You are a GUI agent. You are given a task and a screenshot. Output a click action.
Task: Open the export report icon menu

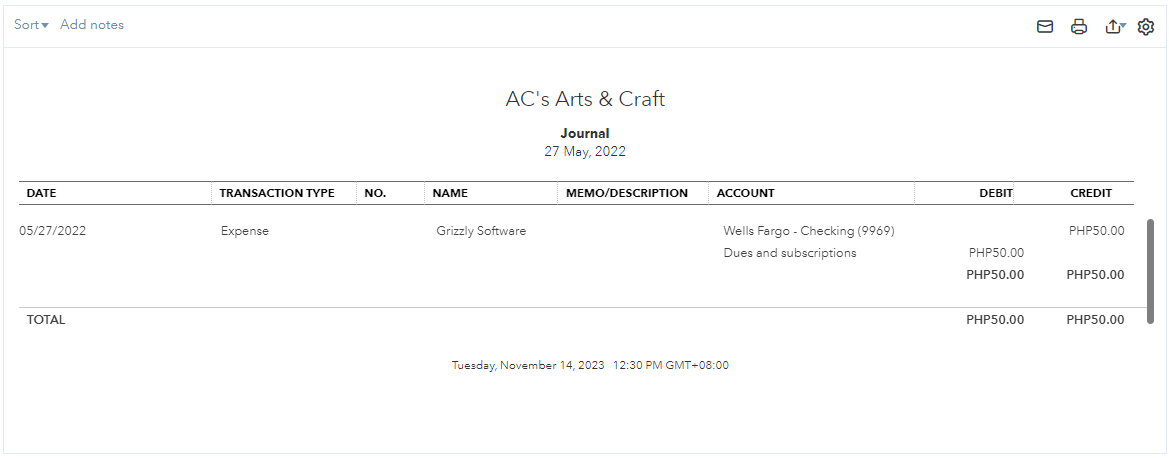pyautogui.click(x=1114, y=27)
